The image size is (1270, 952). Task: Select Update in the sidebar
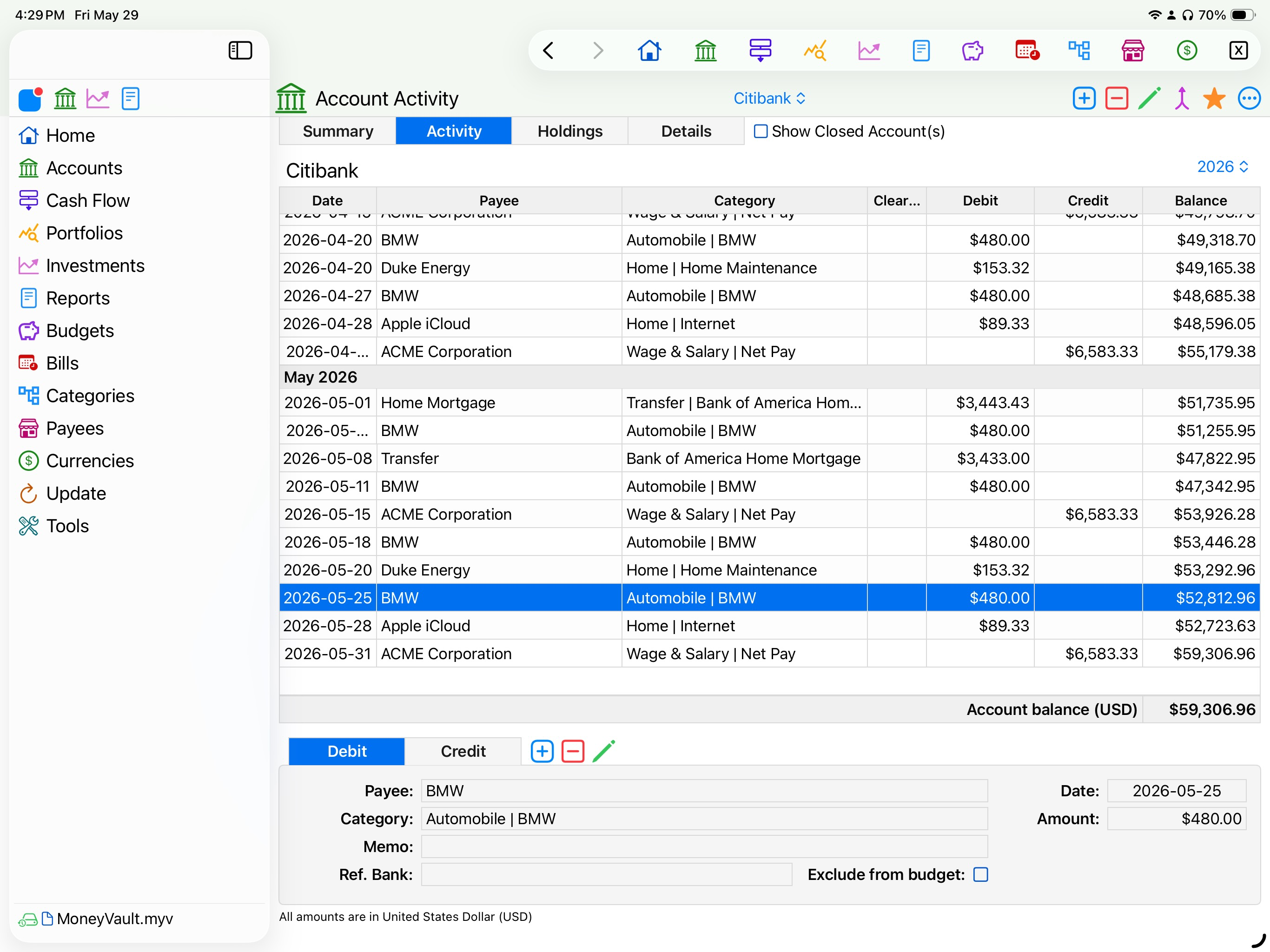pos(62,493)
